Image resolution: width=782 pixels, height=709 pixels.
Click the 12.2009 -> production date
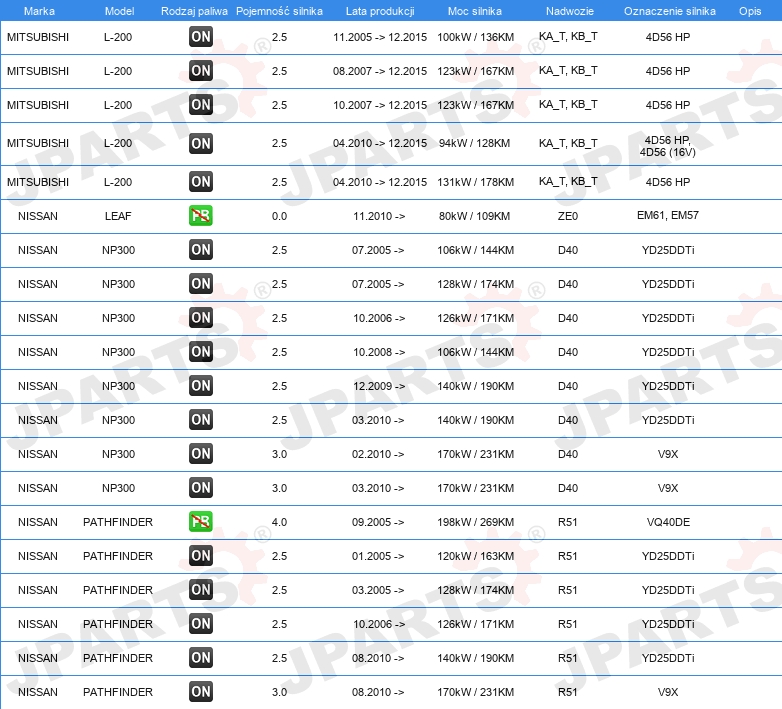379,386
